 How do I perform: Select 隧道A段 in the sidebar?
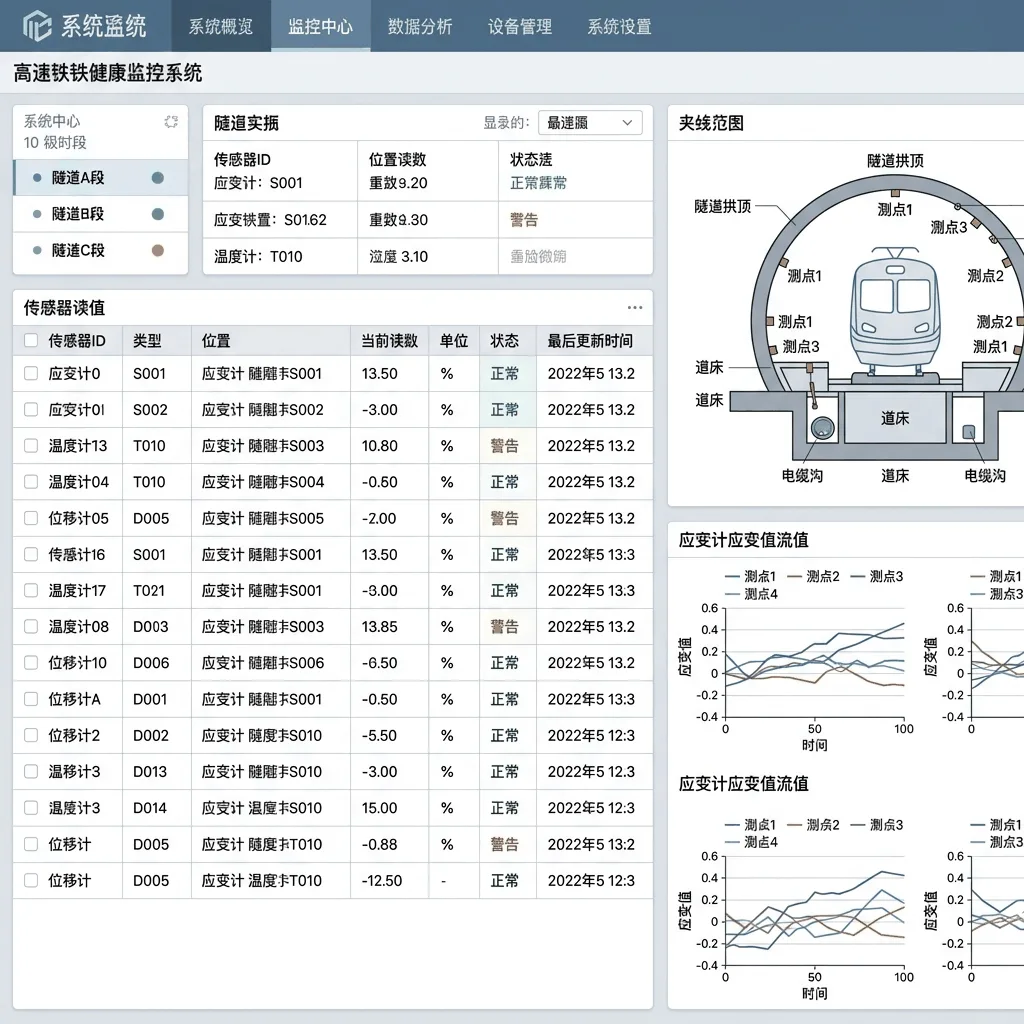coord(101,178)
